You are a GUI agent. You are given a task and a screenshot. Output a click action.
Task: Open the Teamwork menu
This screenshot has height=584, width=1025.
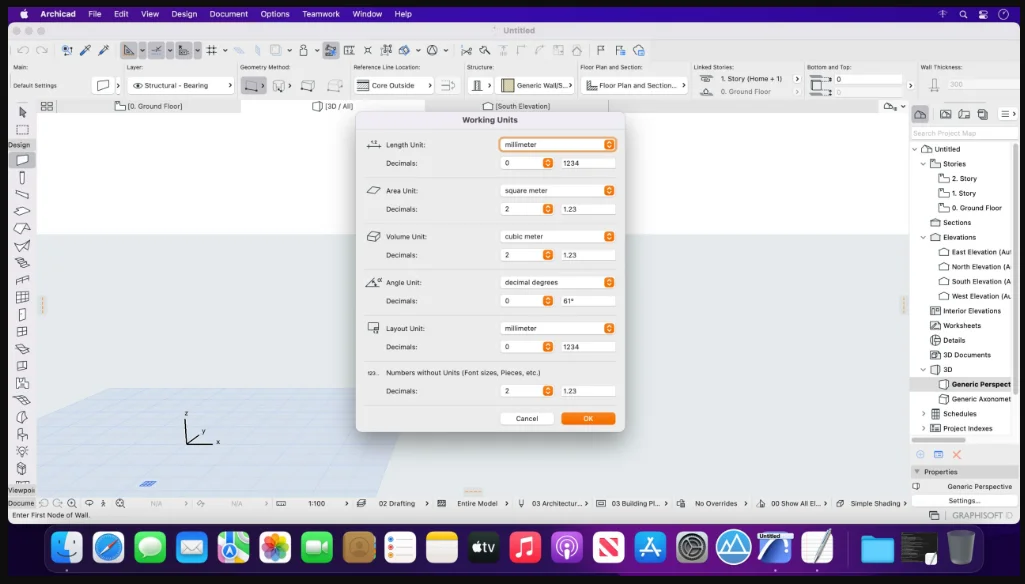tap(321, 14)
